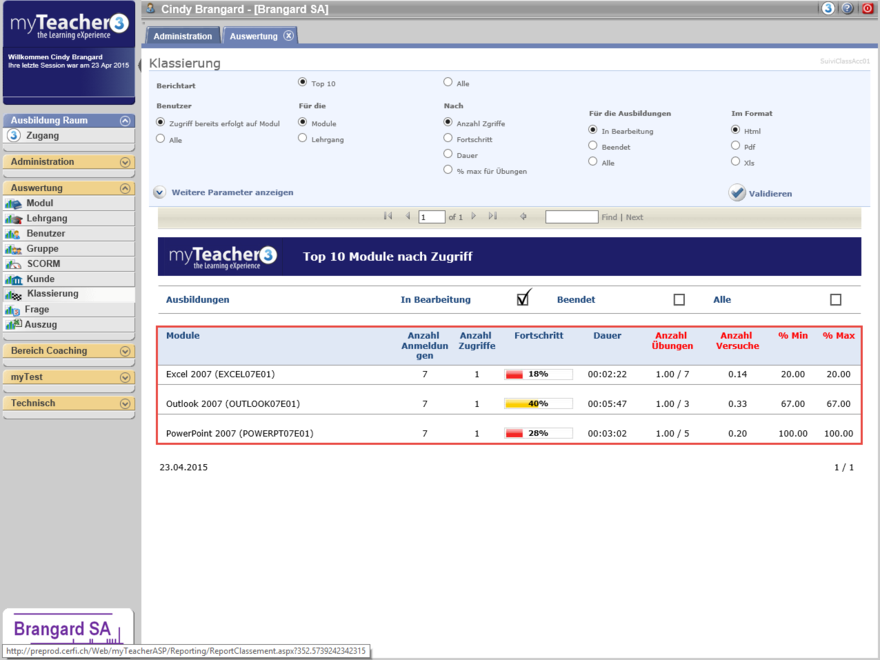Sort by the Module column header

(183, 336)
